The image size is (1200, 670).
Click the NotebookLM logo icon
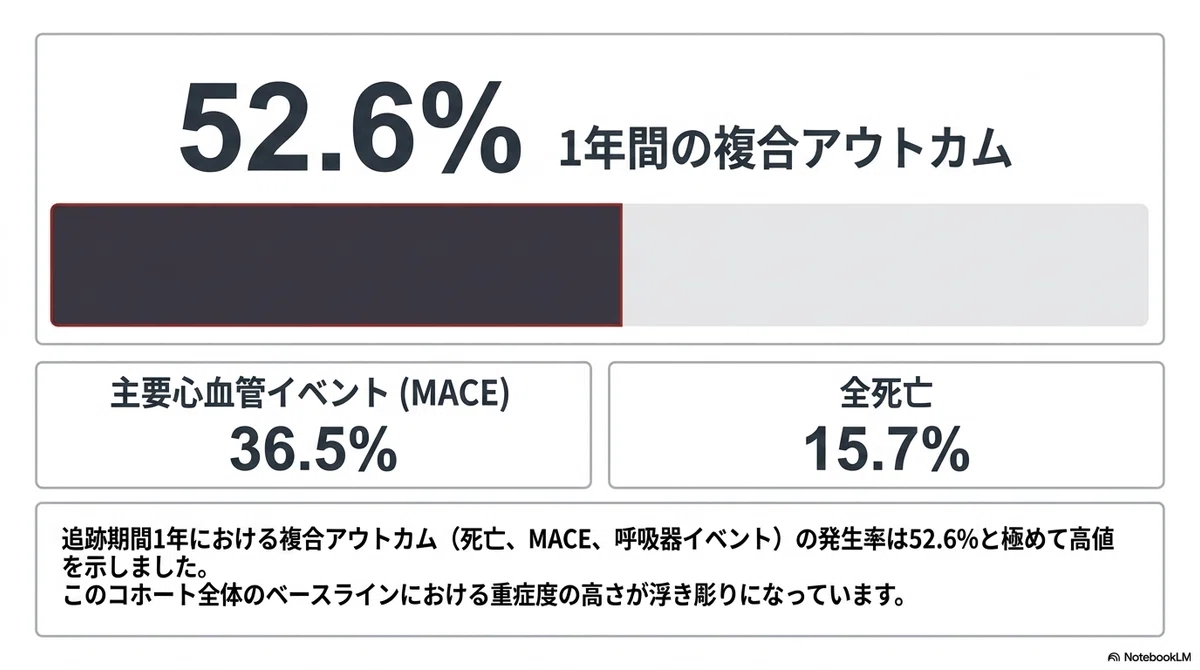1113,657
